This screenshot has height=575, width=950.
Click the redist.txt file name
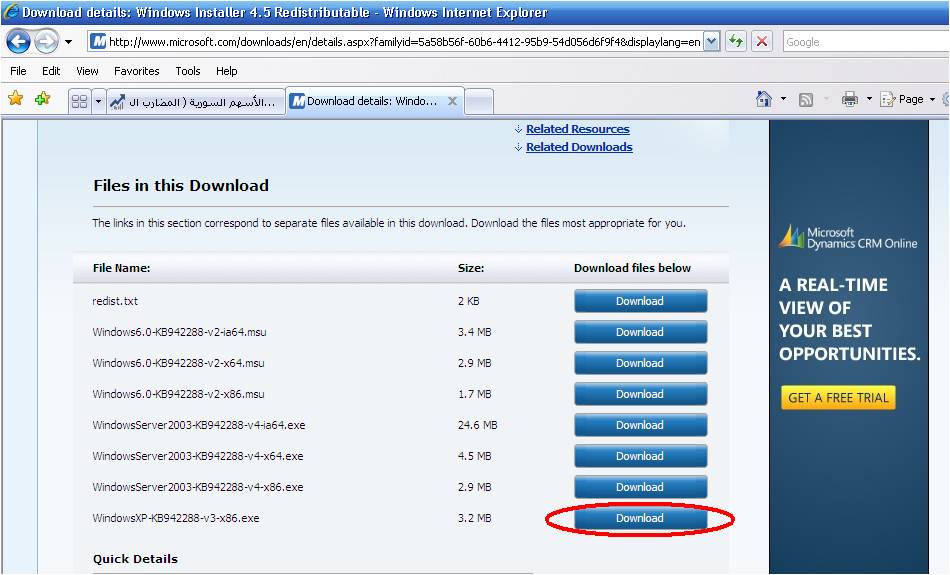[x=115, y=301]
